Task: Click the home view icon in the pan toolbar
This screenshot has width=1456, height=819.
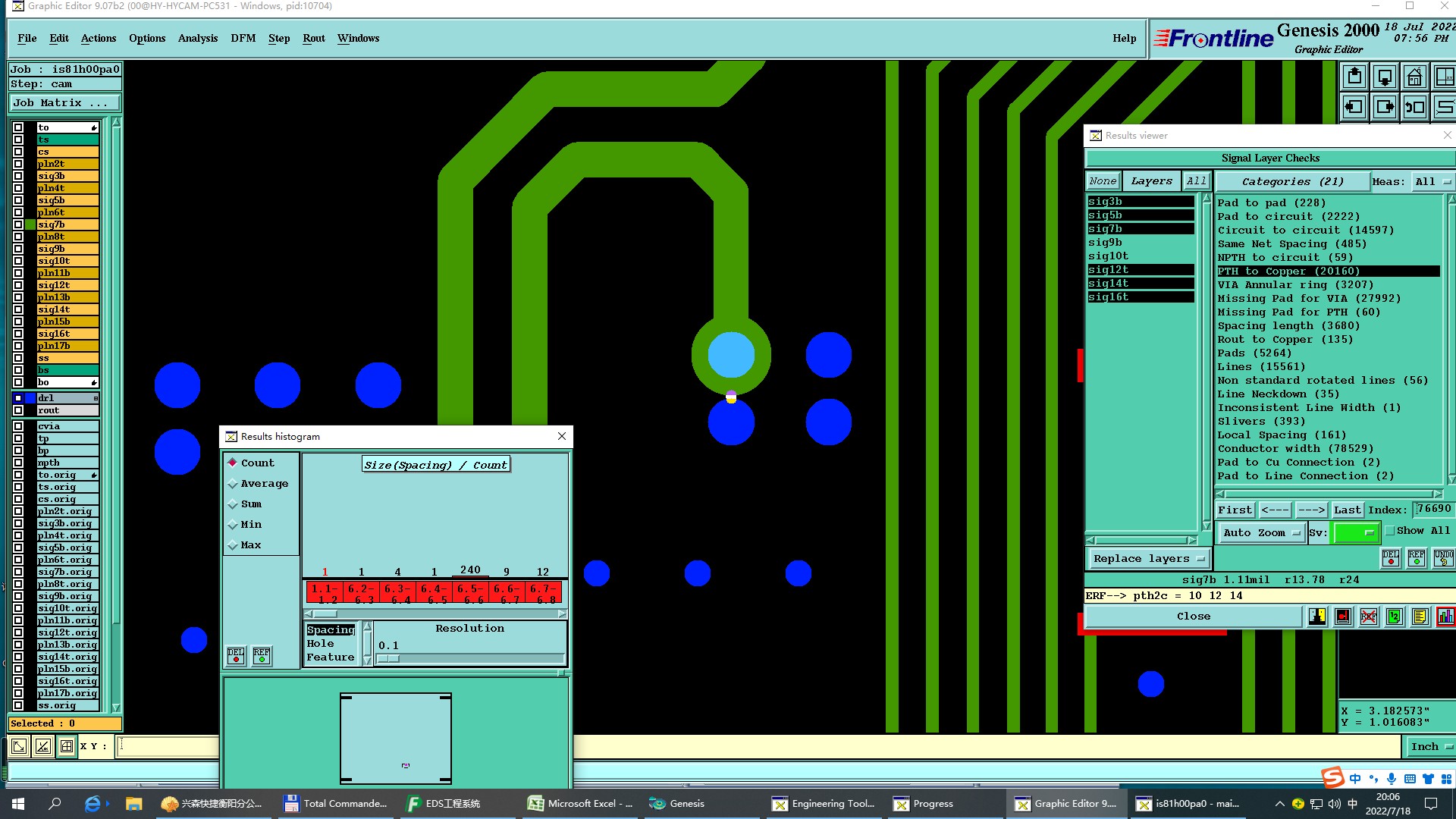Action: coord(1415,77)
